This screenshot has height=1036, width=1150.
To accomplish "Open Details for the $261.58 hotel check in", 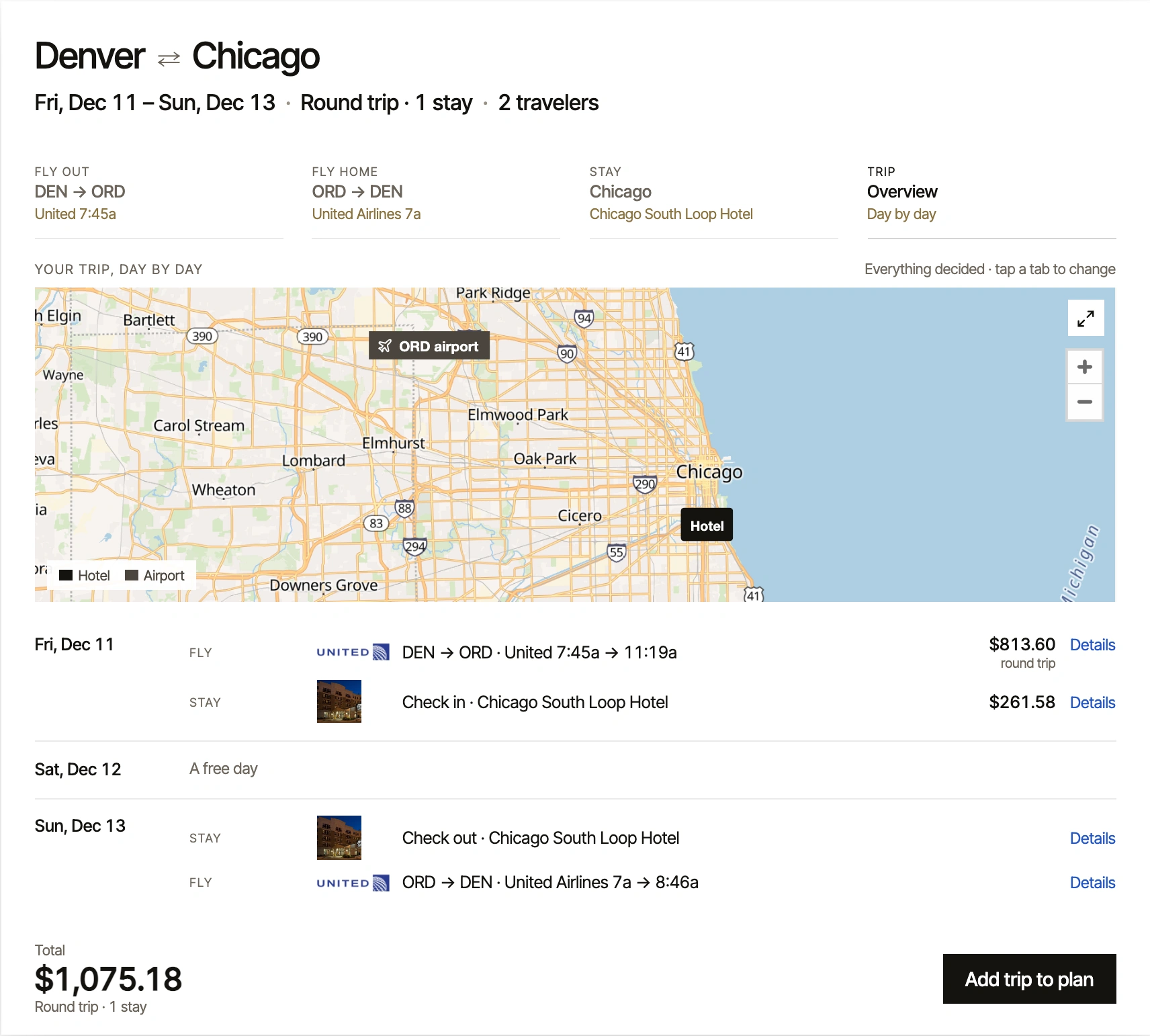I will pos(1092,703).
